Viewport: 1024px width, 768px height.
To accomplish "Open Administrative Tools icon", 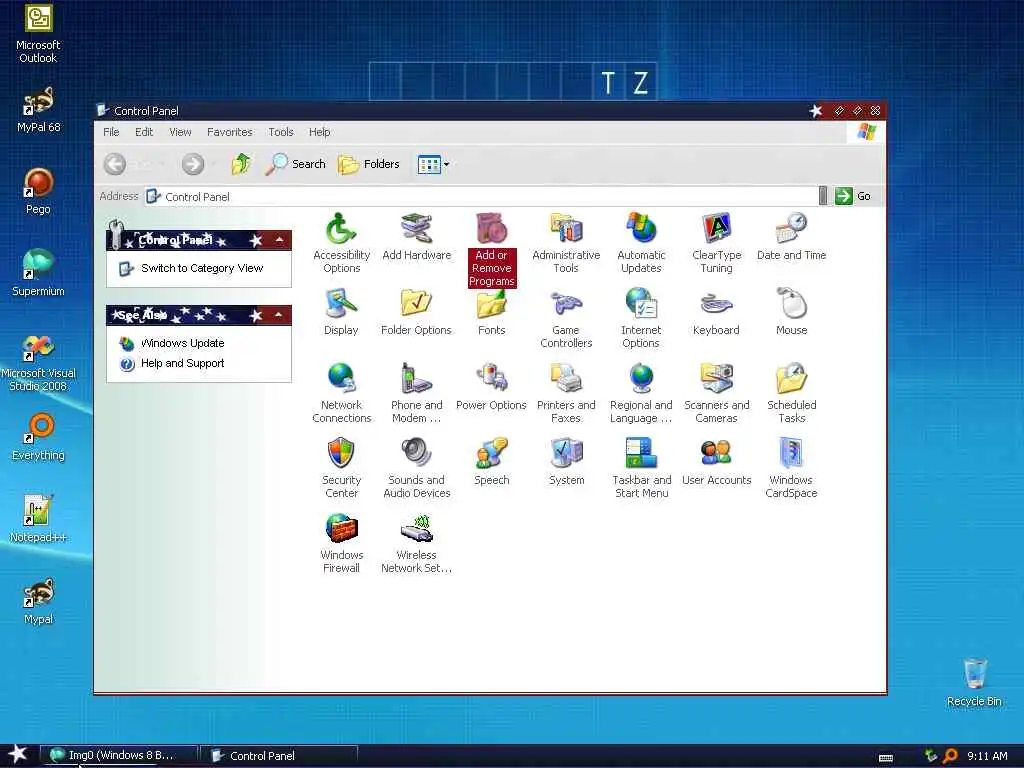I will coord(566,242).
